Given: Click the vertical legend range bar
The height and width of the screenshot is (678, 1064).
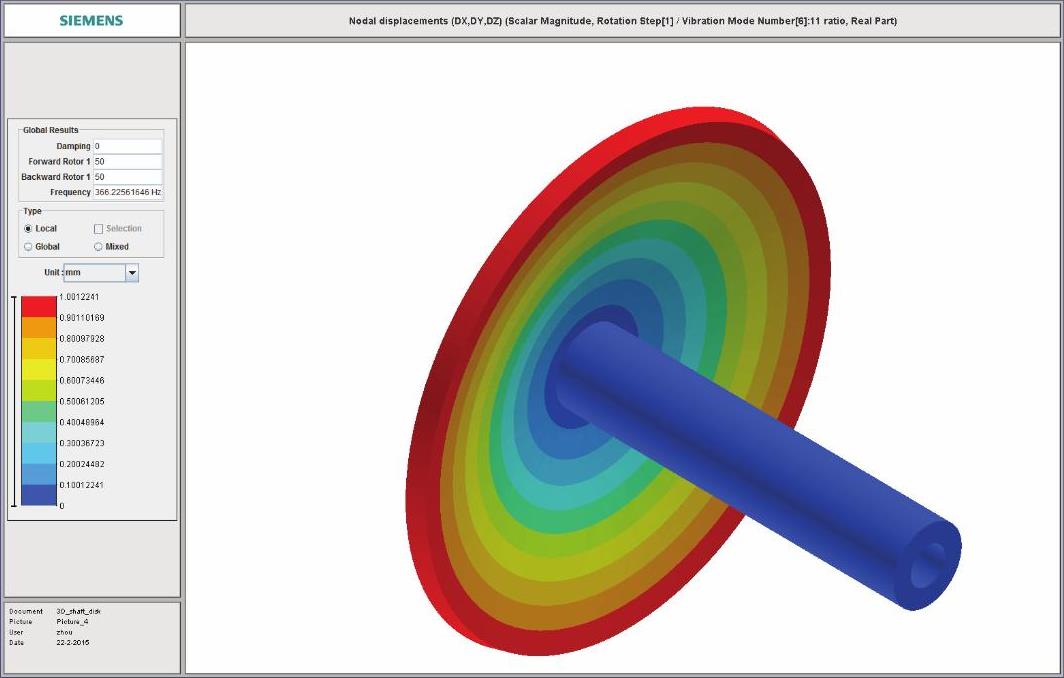Looking at the screenshot, I should pos(13,401).
